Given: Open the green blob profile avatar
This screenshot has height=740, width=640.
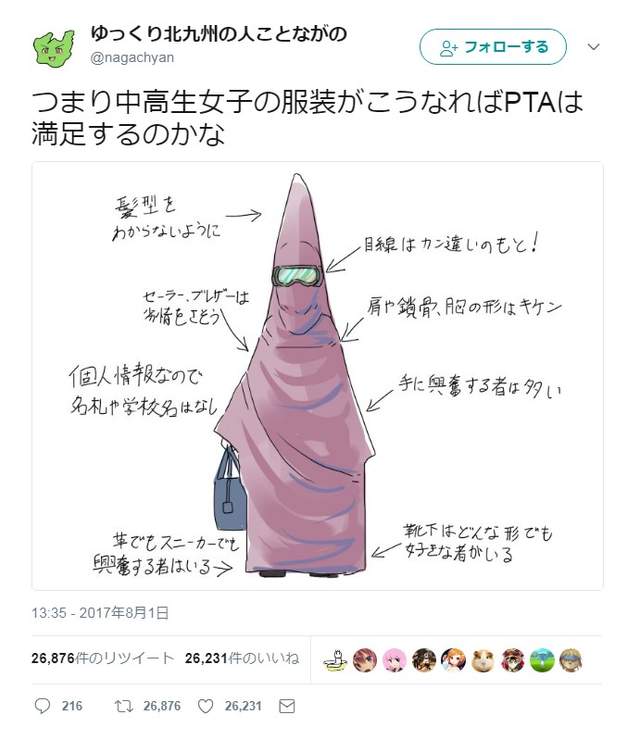Looking at the screenshot, I should 54,48.
